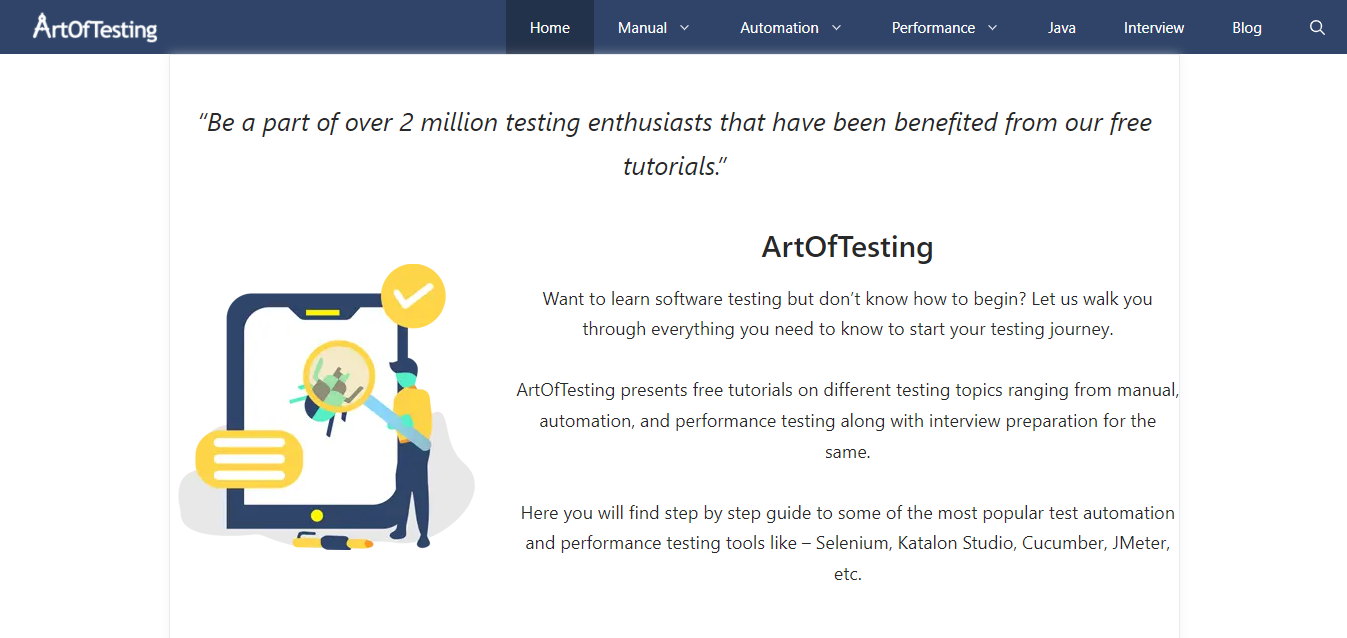
Task: Open the search icon in the navbar
Action: tap(1317, 27)
